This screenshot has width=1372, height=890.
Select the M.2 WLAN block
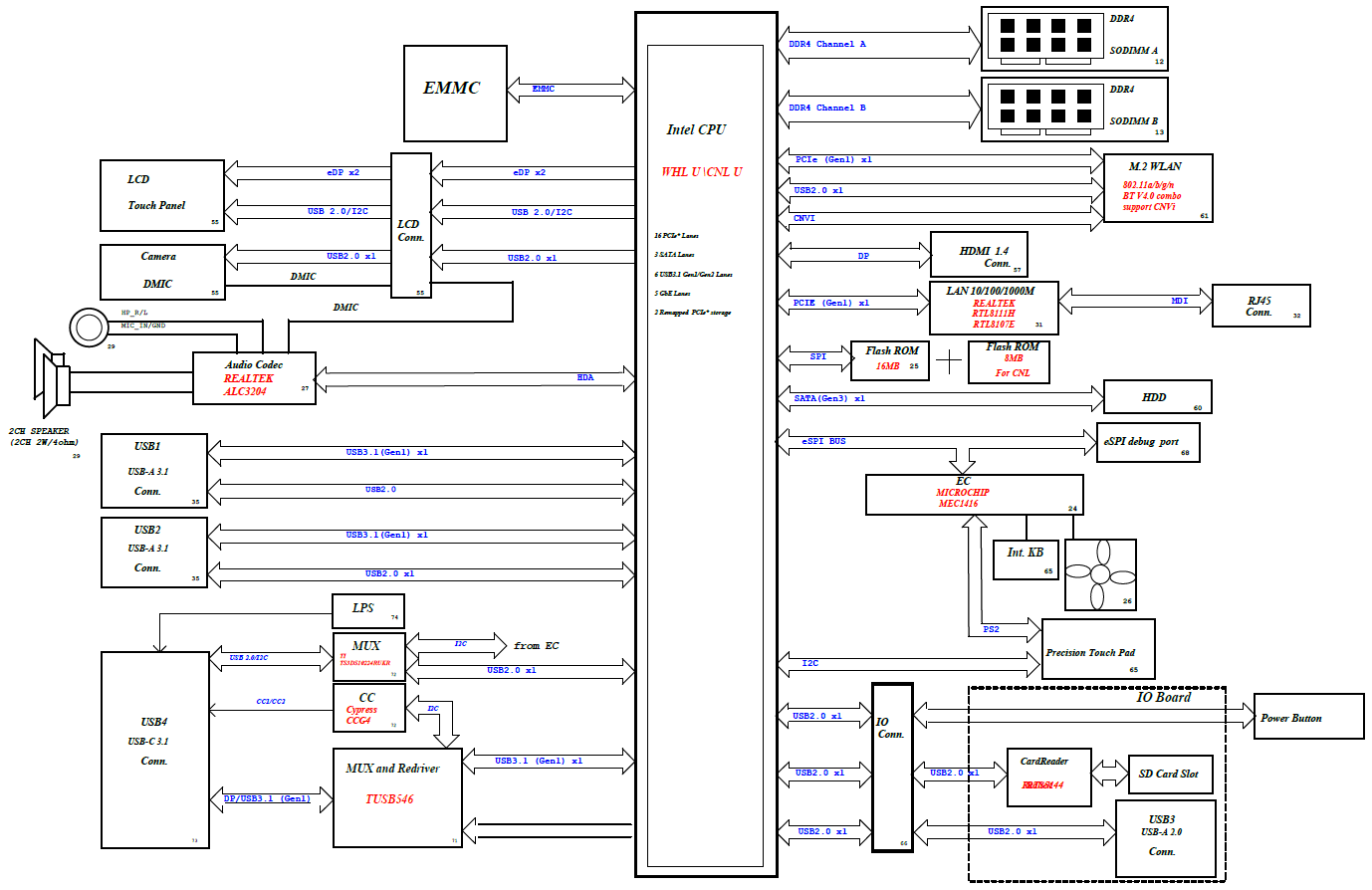[x=1157, y=187]
